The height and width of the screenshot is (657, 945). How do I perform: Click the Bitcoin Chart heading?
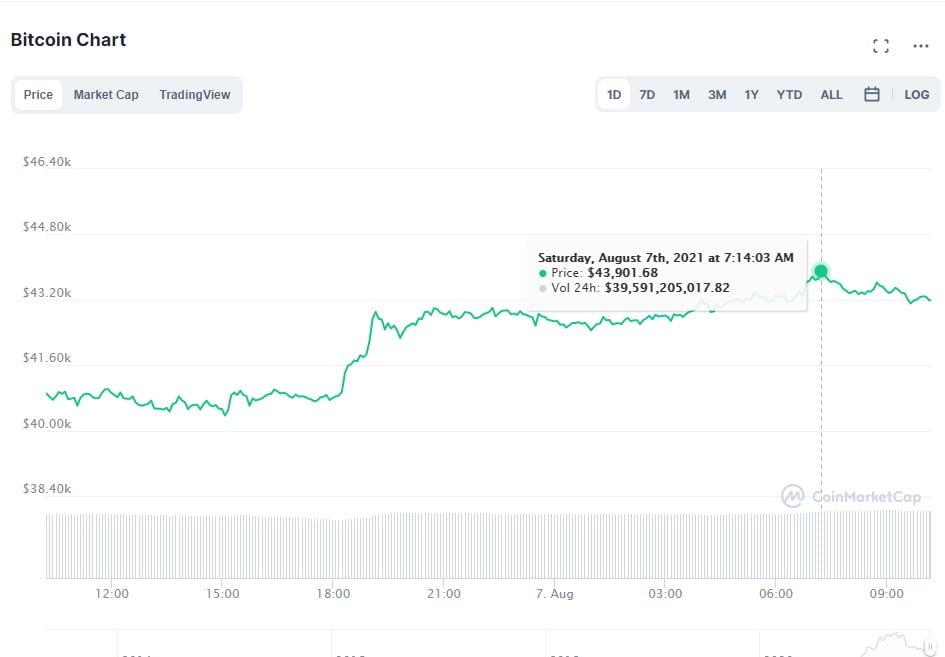pos(68,40)
